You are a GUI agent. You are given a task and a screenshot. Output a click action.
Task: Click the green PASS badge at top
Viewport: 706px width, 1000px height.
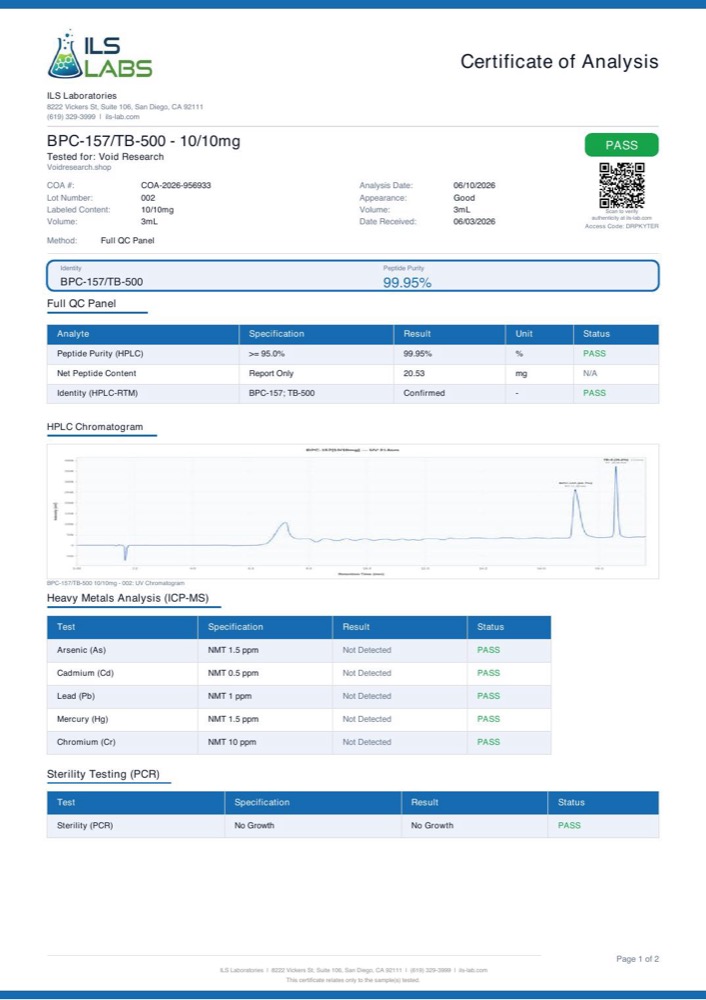[621, 145]
